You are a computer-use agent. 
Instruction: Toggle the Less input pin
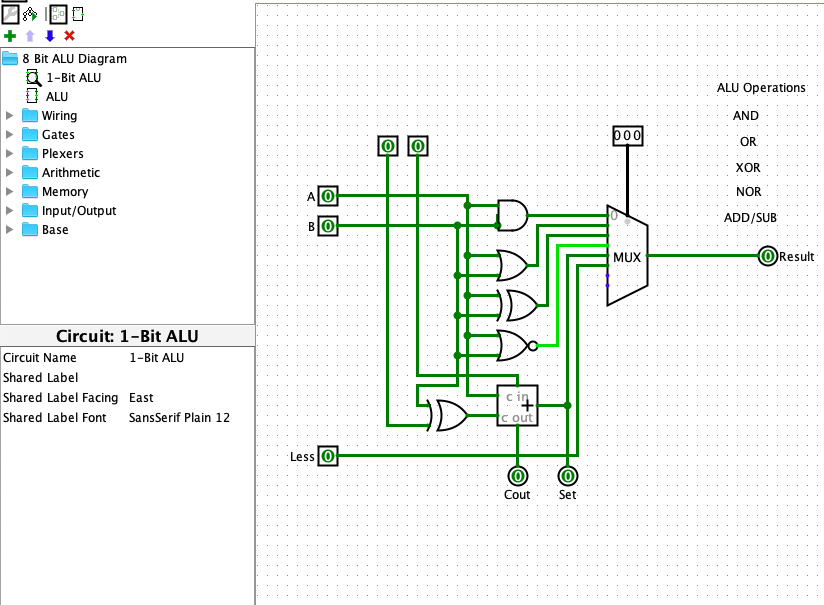[x=328, y=456]
